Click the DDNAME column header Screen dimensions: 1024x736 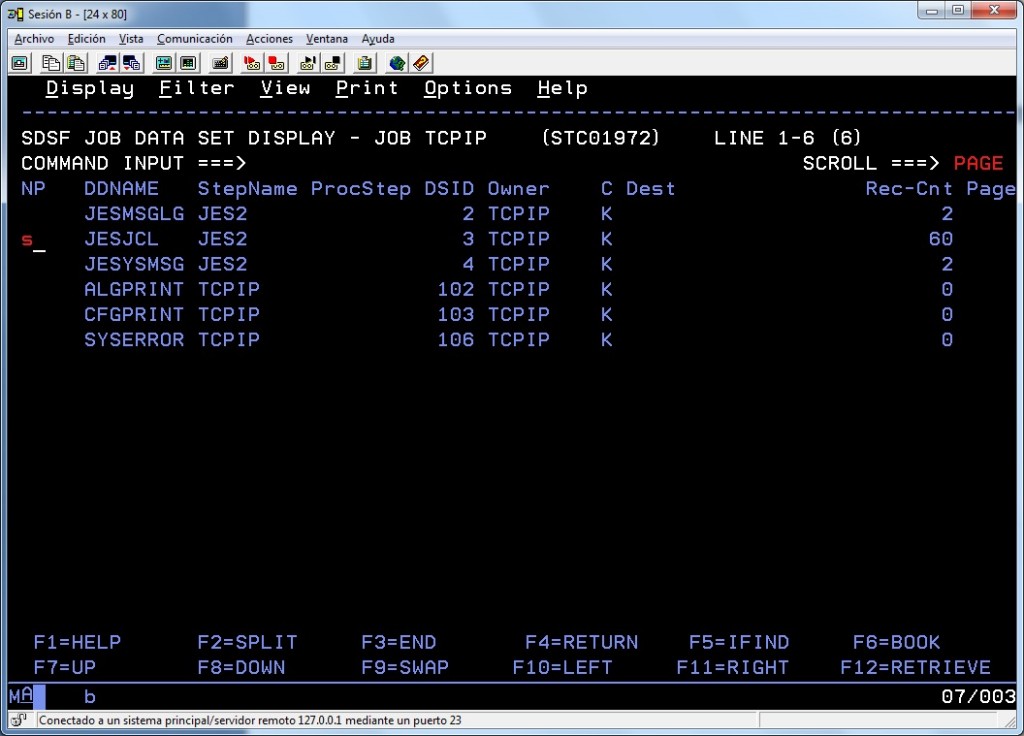pos(121,189)
